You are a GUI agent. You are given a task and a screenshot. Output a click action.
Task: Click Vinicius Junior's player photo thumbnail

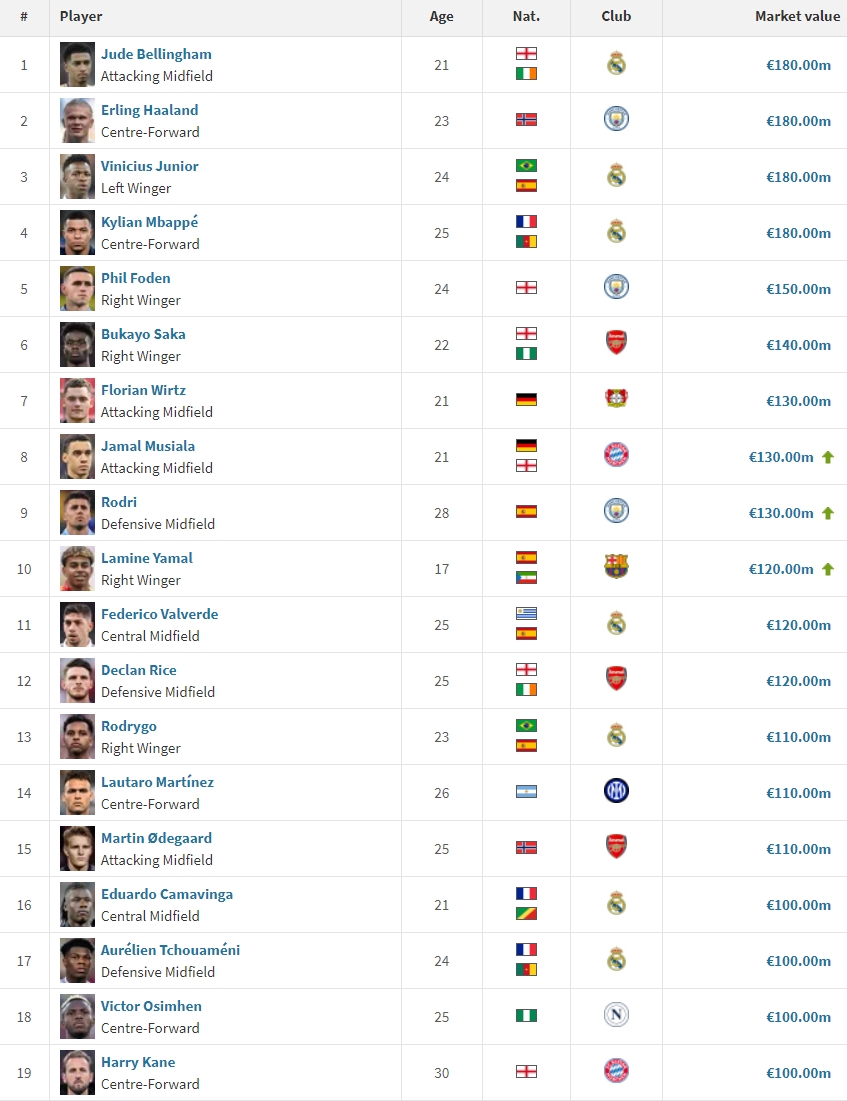(x=77, y=177)
